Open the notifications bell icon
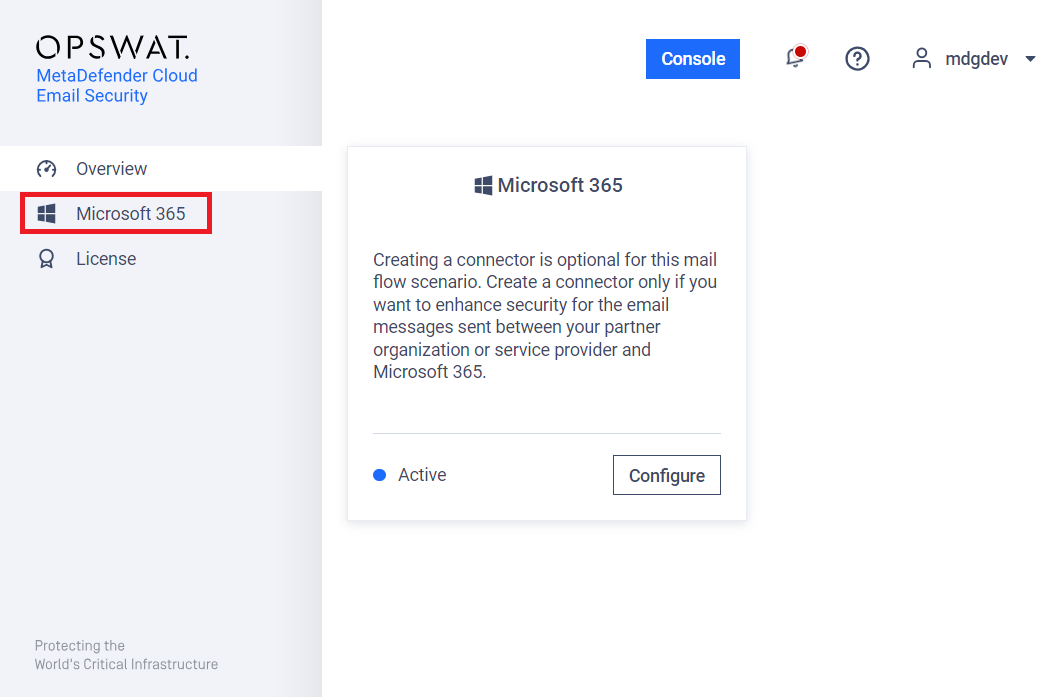This screenshot has width=1064, height=697. [x=795, y=58]
